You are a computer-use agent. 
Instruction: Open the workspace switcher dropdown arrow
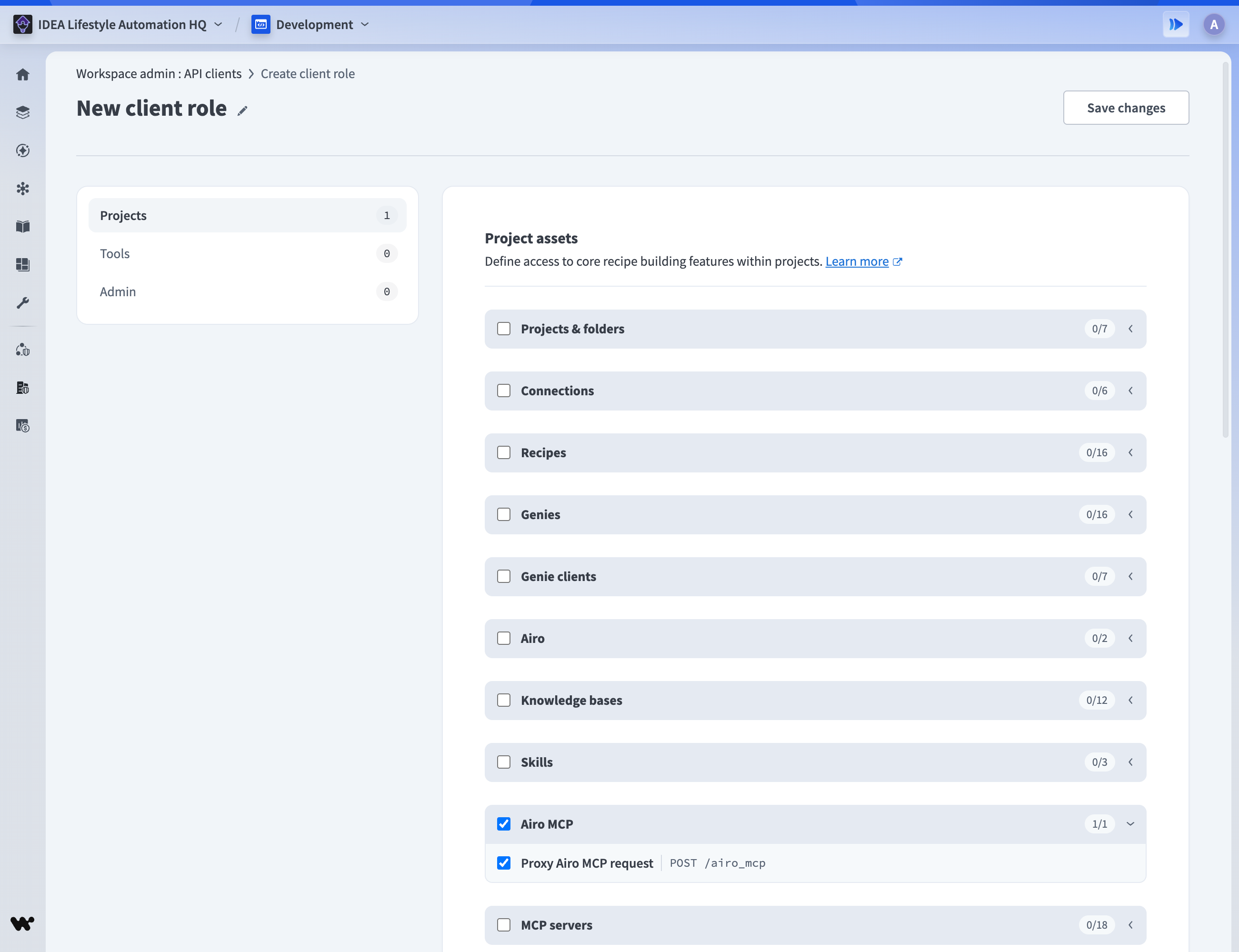point(219,24)
